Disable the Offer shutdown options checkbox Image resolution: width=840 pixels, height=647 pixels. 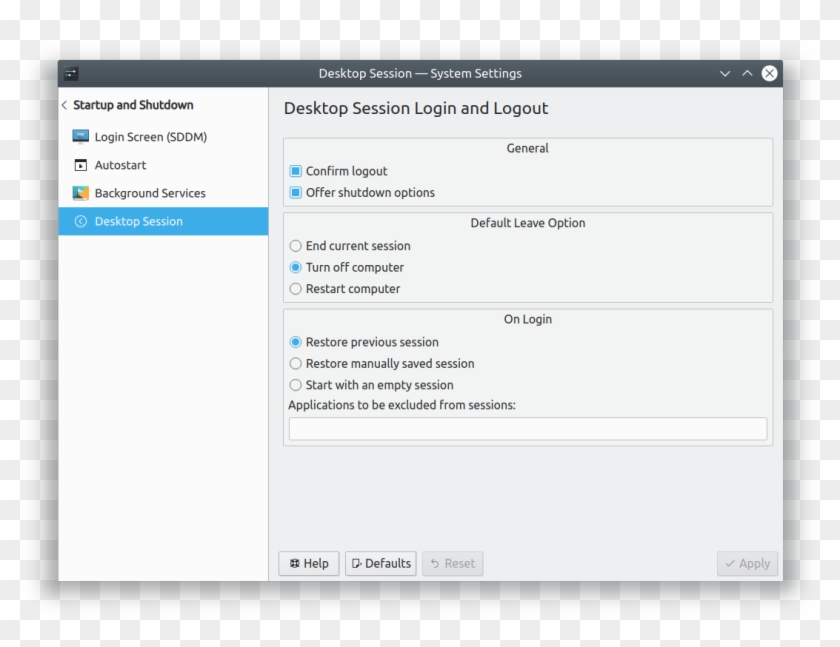295,192
